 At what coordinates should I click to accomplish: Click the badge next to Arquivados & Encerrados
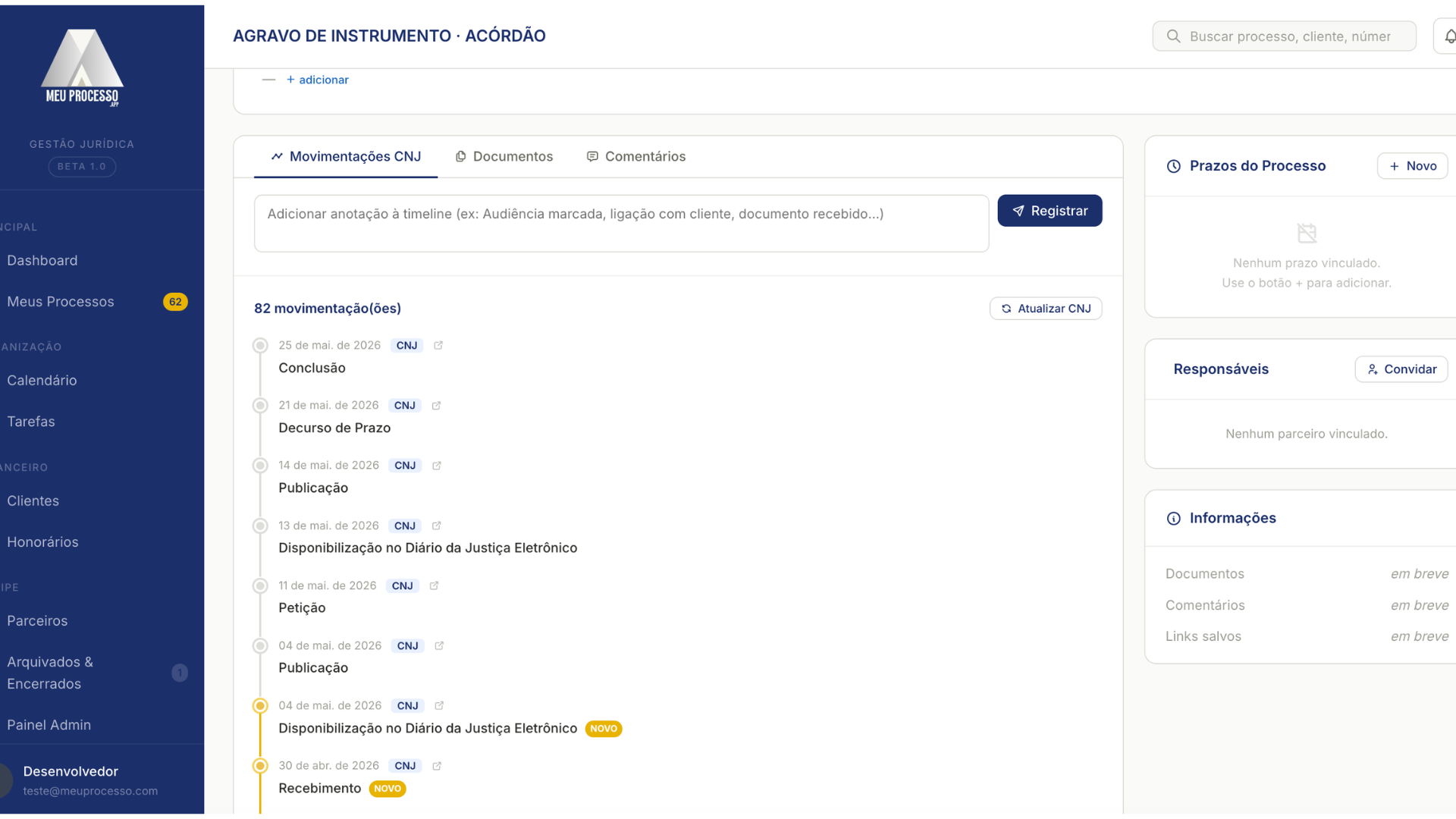click(180, 673)
